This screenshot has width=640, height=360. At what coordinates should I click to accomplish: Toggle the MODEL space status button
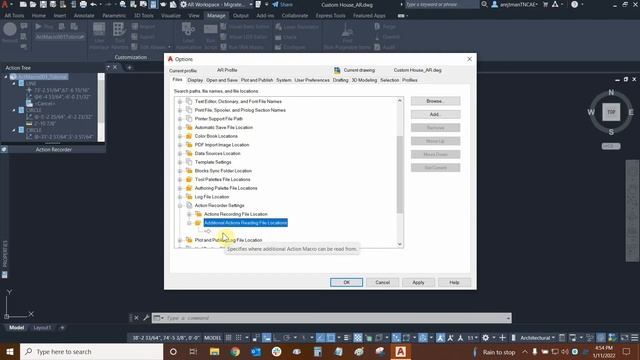pos(212,338)
